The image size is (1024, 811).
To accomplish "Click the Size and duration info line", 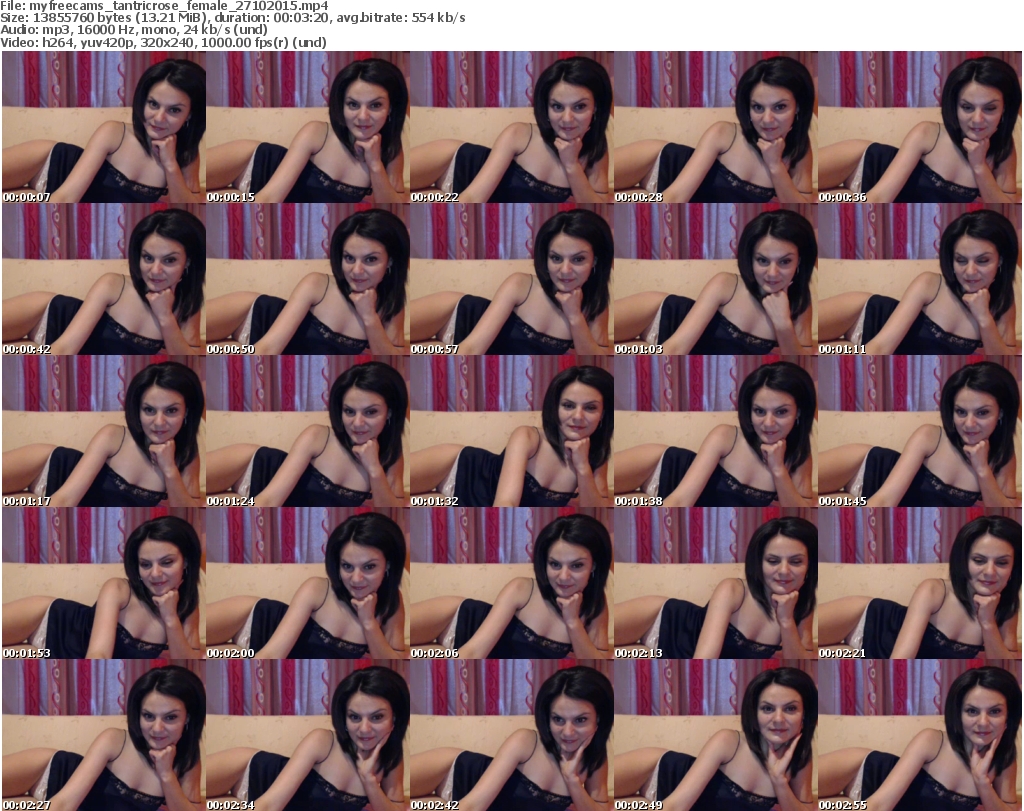I will coord(233,18).
